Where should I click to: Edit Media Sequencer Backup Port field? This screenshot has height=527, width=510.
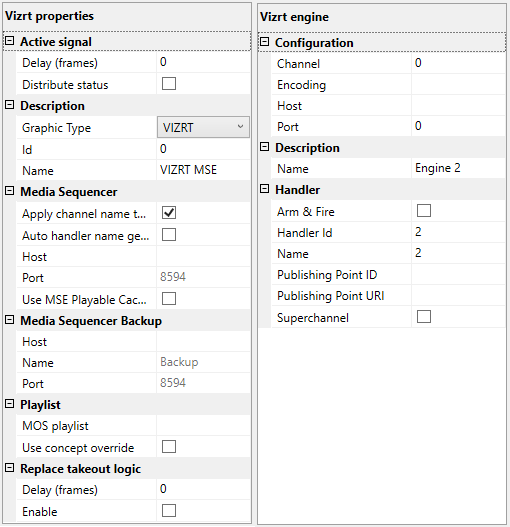(203, 383)
